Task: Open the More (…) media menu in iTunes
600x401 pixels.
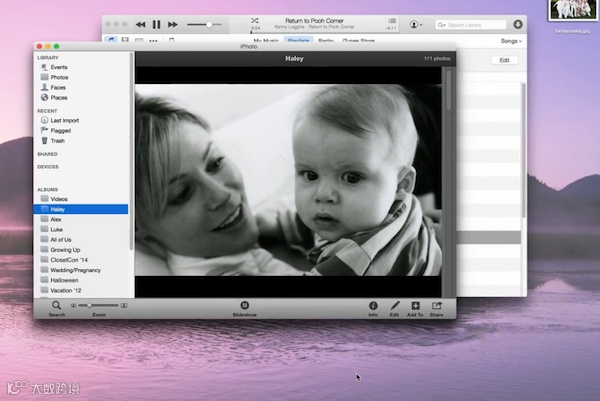Action: pos(153,41)
